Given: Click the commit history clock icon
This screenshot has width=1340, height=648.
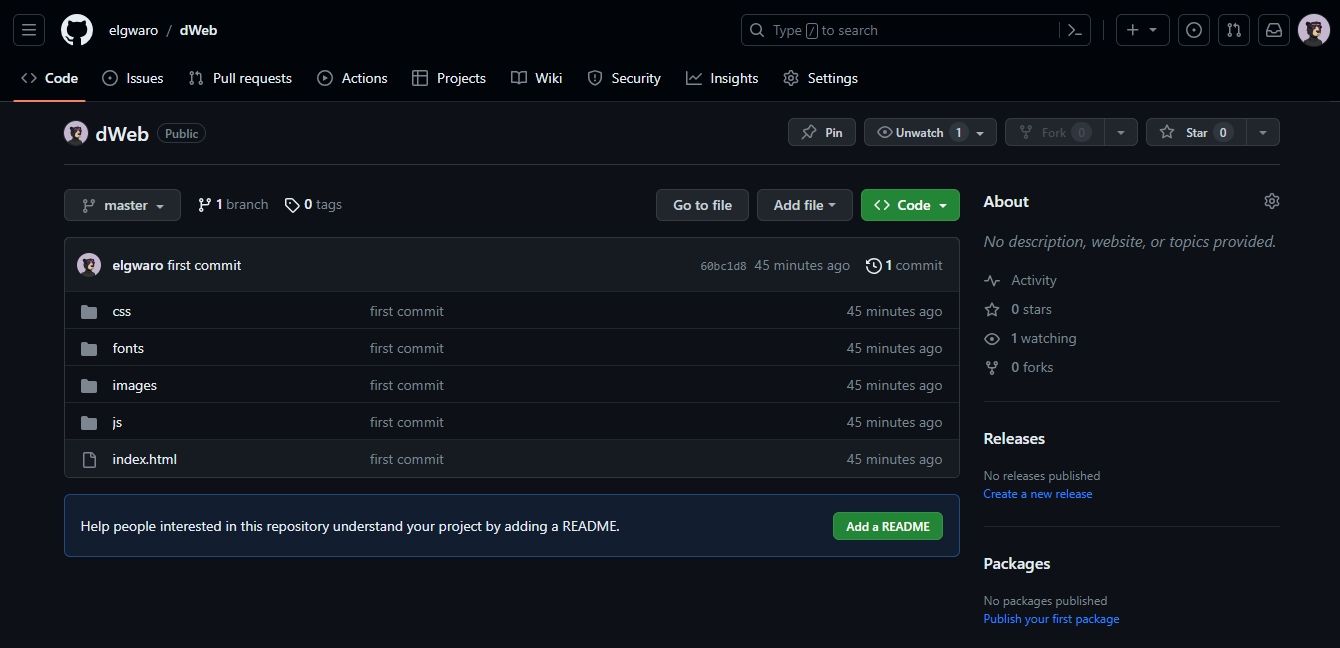Looking at the screenshot, I should pyautogui.click(x=872, y=265).
